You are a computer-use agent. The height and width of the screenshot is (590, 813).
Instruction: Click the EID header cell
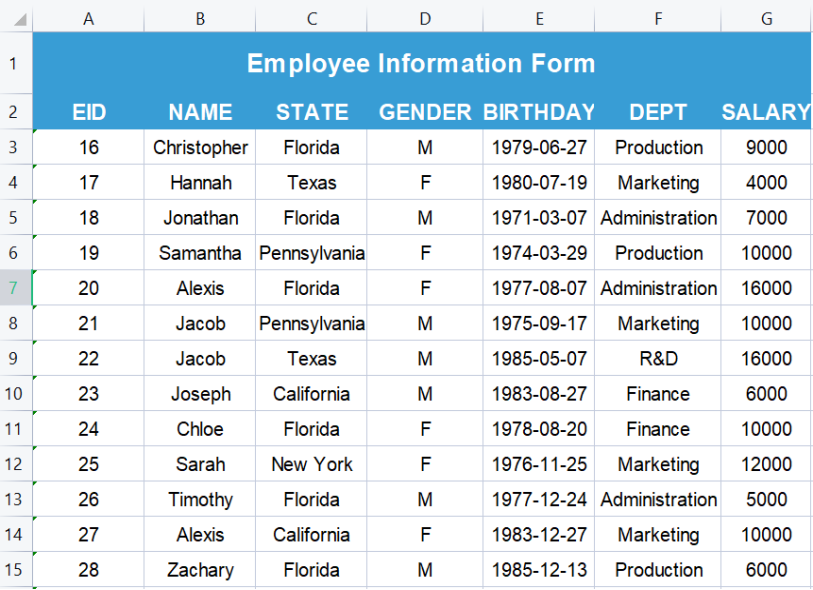tap(89, 112)
